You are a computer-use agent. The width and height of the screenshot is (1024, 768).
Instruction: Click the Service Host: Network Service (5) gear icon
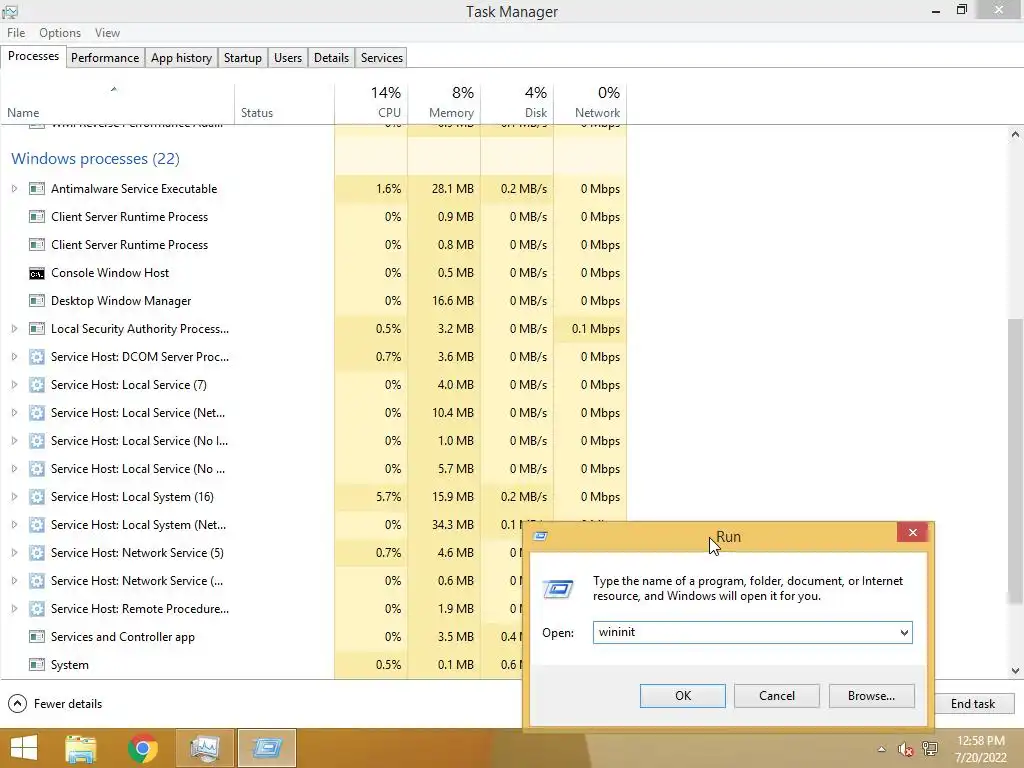[37, 553]
